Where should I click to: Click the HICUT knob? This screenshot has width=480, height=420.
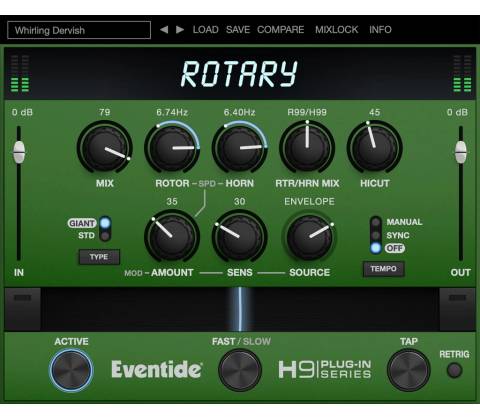point(374,147)
